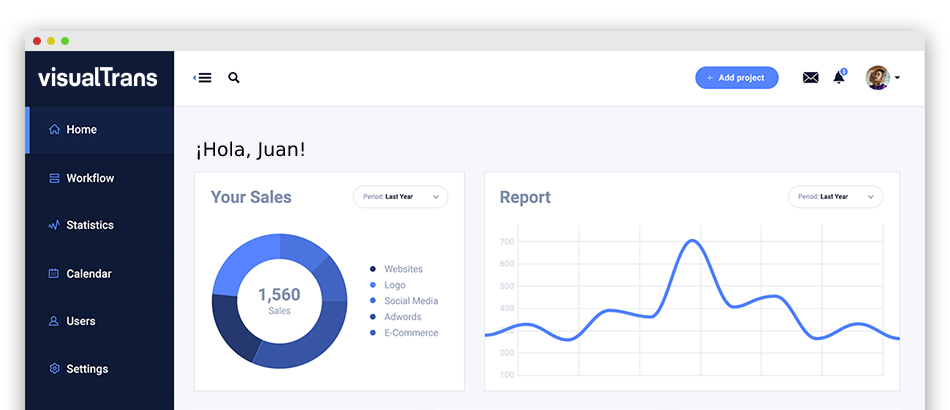Click the E-Commerce legend entry
The image size is (950, 410).
[x=410, y=333]
